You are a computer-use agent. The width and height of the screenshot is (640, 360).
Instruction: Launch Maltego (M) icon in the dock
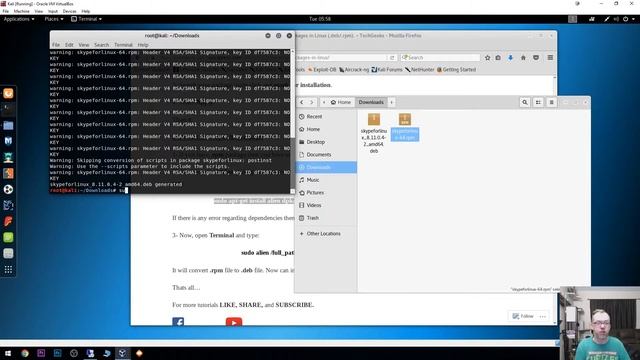tap(8, 141)
